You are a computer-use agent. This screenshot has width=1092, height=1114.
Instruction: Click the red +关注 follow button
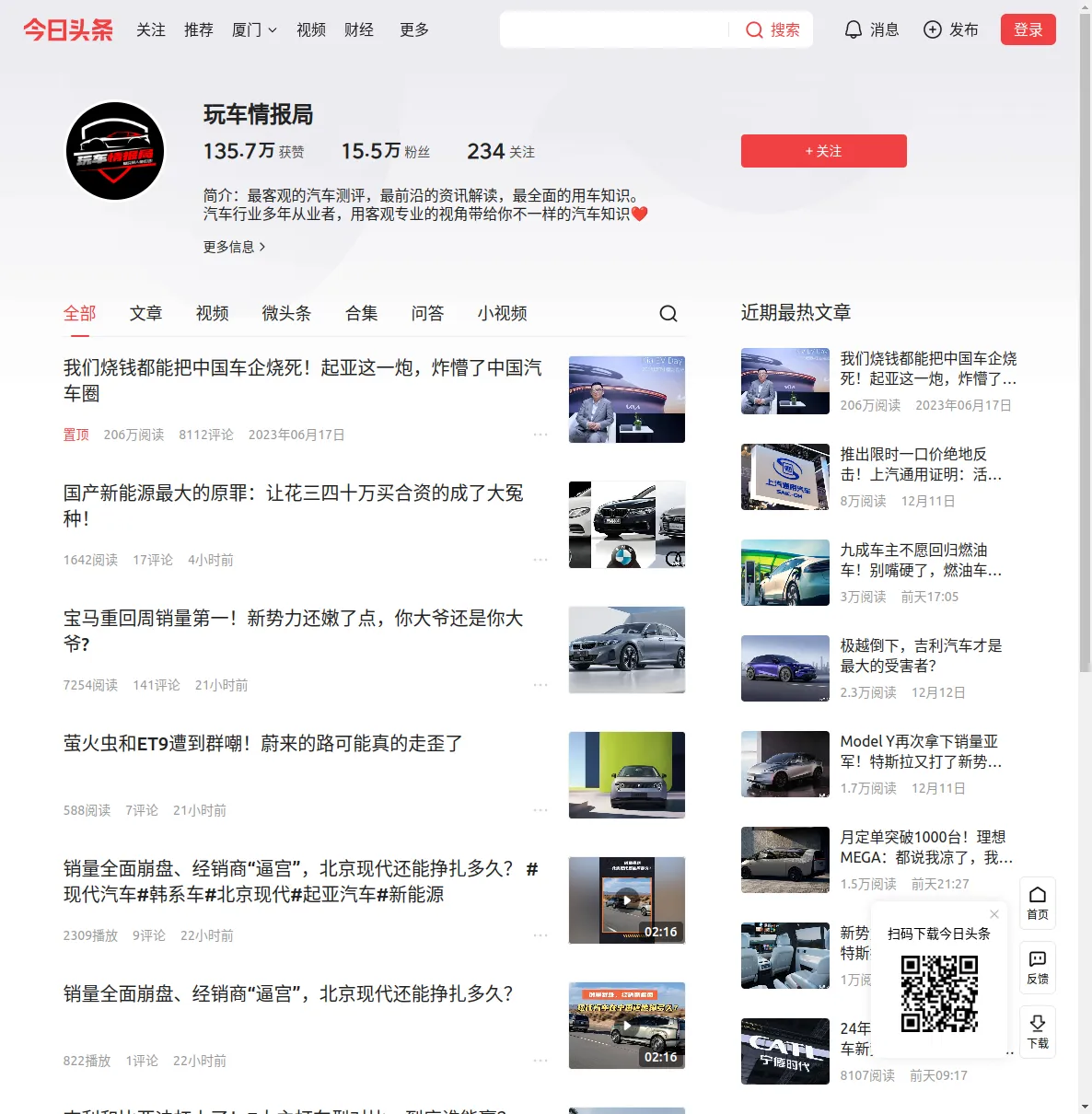(824, 151)
